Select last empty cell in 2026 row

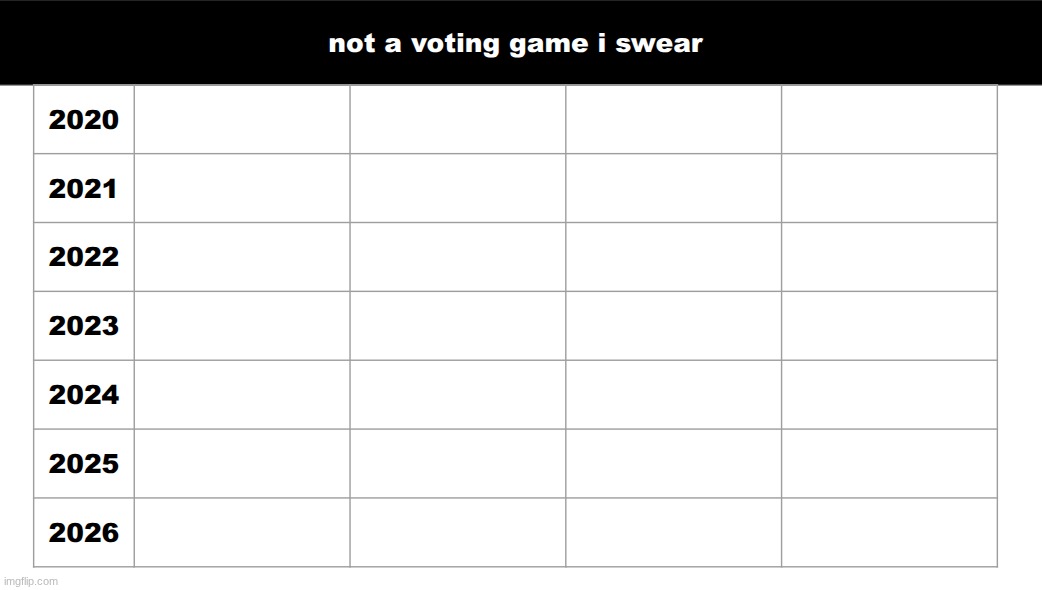tap(889, 533)
